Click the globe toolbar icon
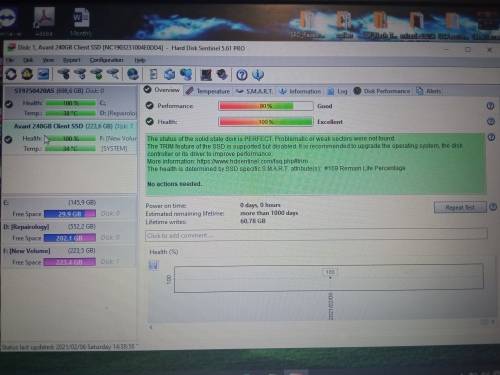 tap(133, 74)
